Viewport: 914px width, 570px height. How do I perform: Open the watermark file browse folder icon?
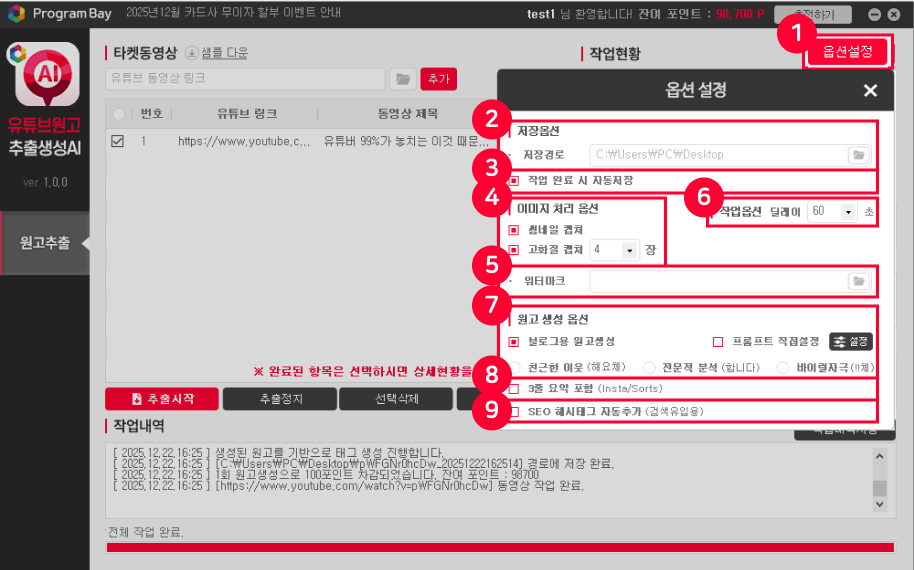pyautogui.click(x=858, y=282)
